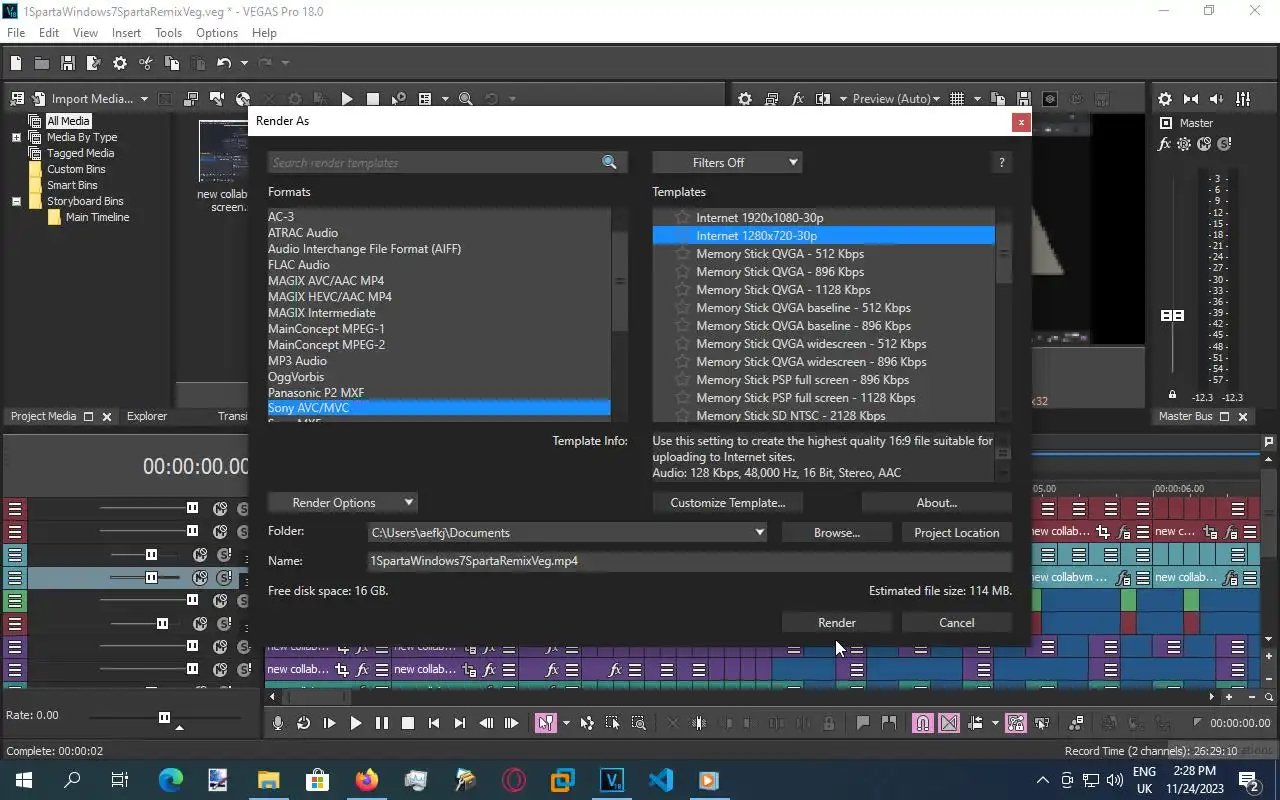Expand Render Options dropdown
1280x800 pixels.
[342, 502]
